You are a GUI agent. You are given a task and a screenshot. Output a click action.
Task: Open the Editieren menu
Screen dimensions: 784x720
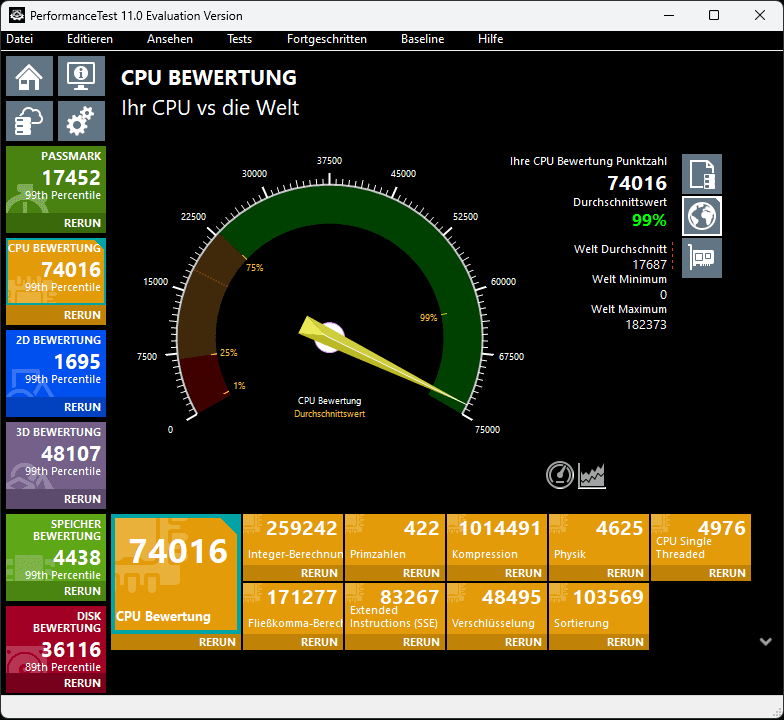click(90, 39)
